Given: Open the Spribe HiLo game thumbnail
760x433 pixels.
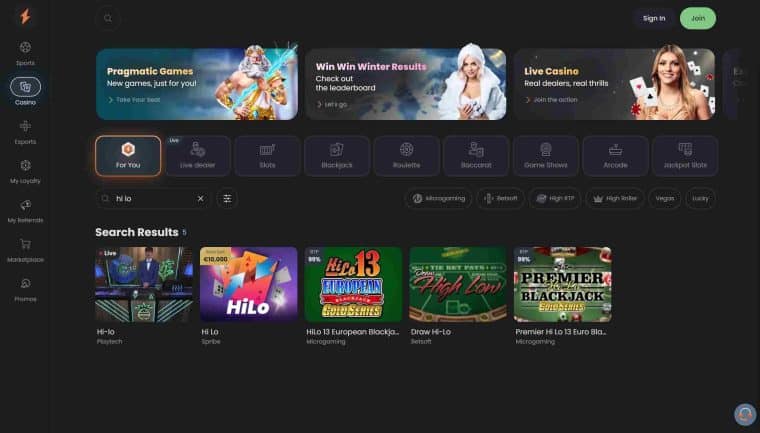Looking at the screenshot, I should point(249,284).
